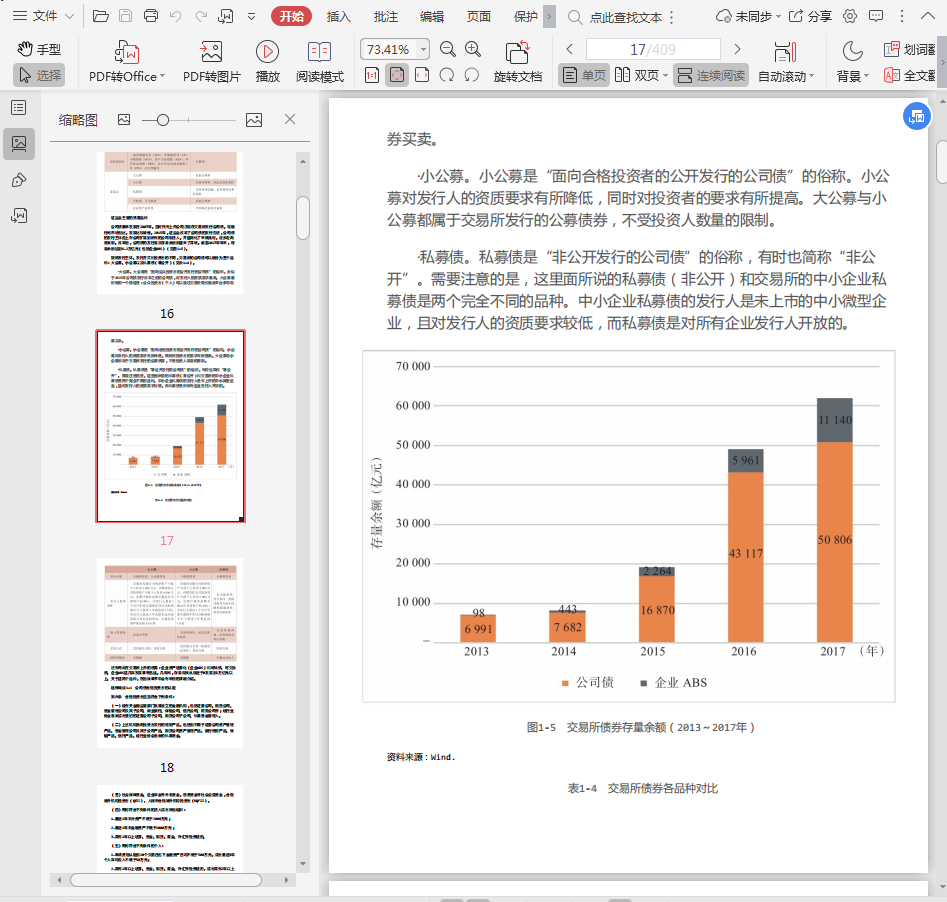Select the page 18 thumbnail

tap(169, 652)
